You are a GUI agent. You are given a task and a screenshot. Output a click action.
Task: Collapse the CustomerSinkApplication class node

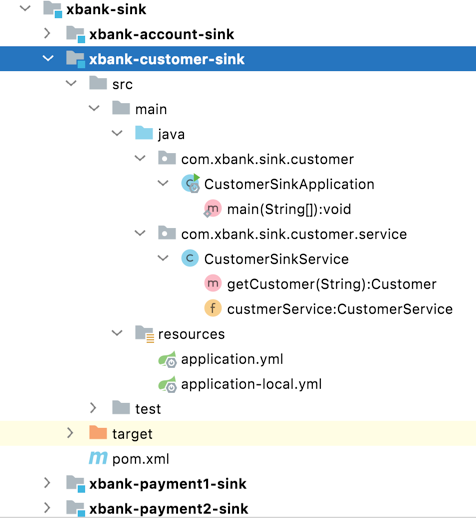click(163, 183)
